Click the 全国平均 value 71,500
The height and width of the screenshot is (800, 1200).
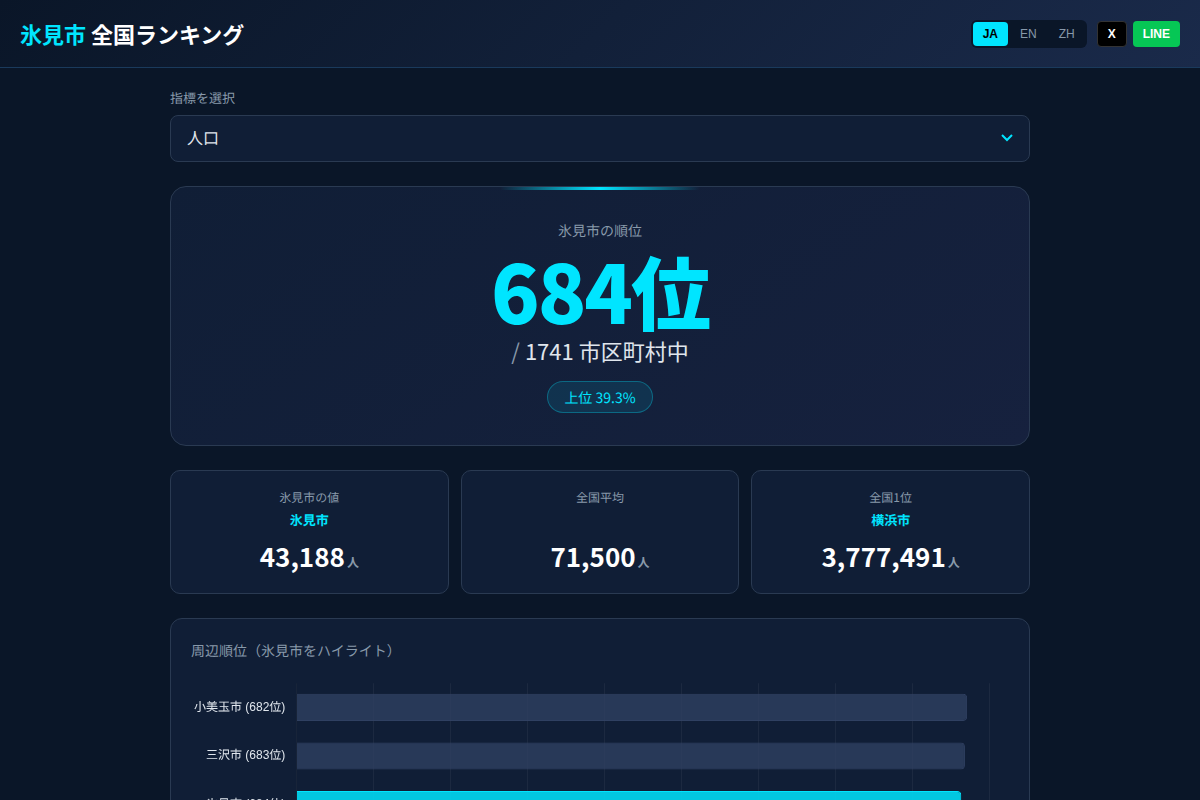(592, 557)
